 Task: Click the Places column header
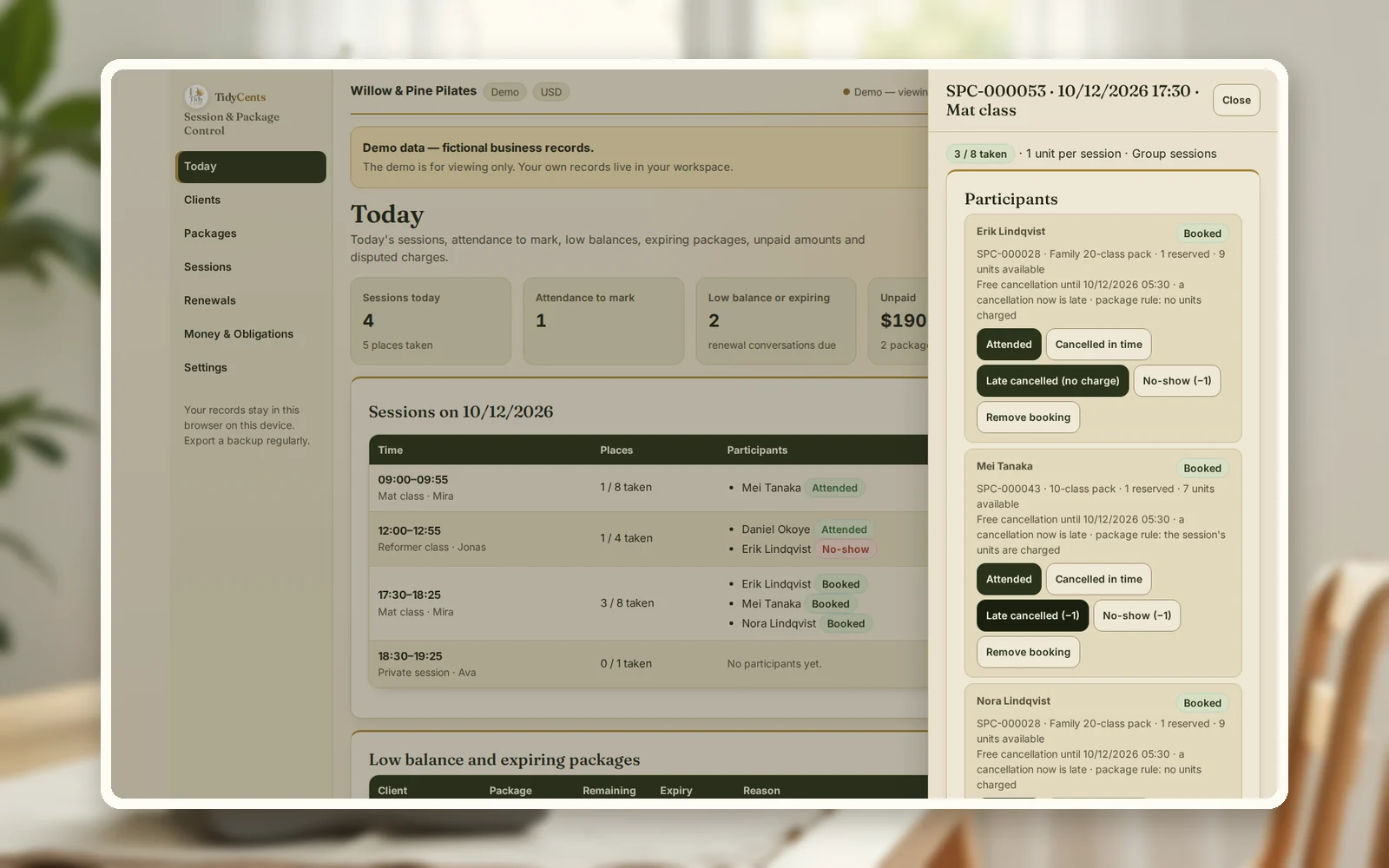pos(616,450)
